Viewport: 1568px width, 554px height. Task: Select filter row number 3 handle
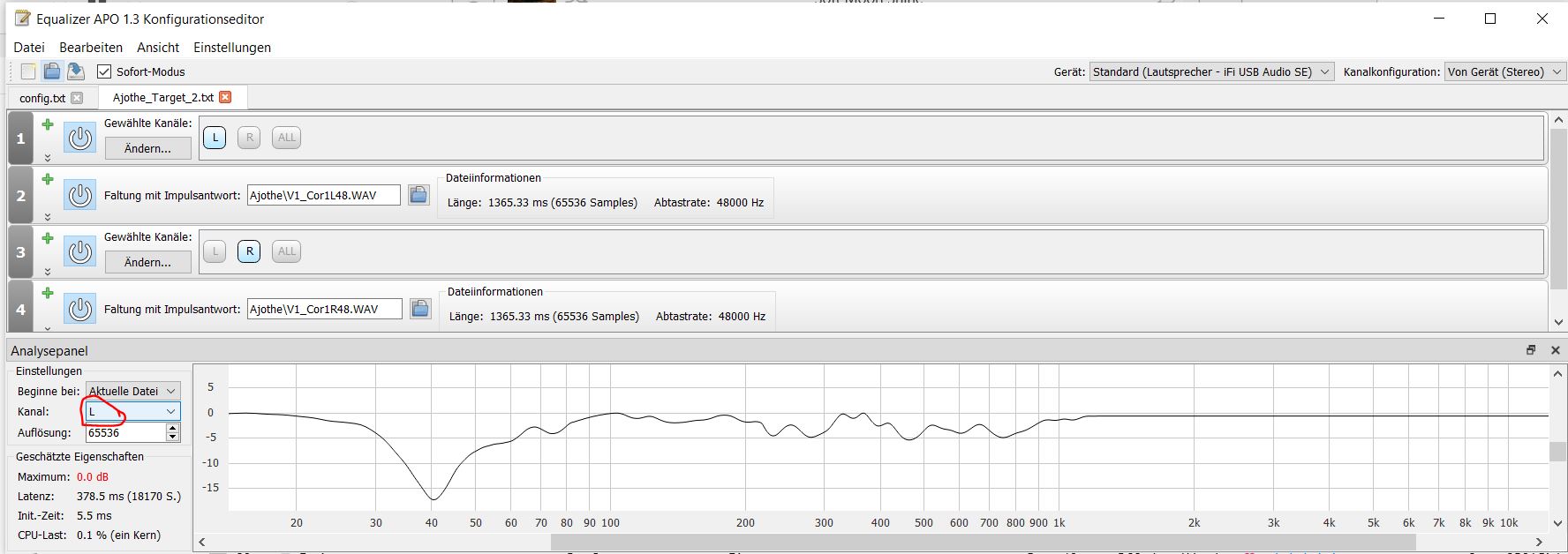click(21, 252)
